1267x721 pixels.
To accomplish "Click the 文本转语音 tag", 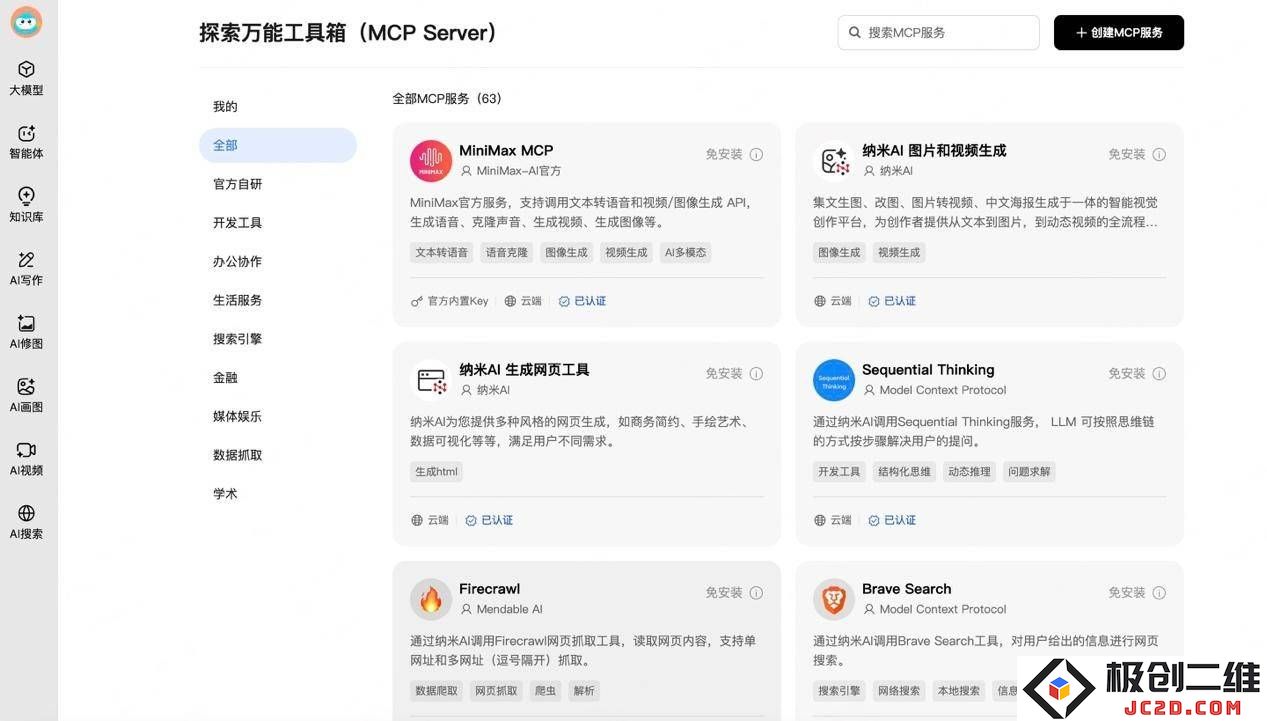I will [442, 253].
